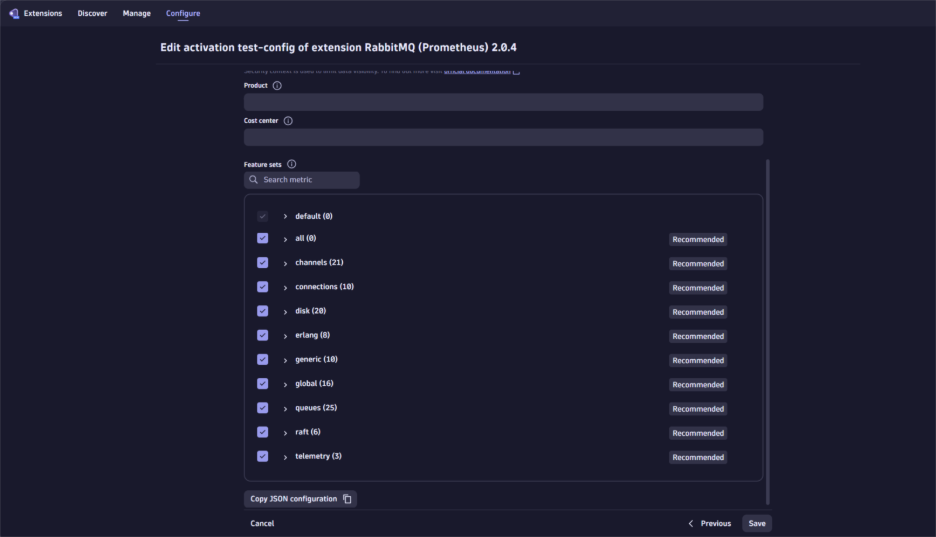Click the Extensions app logo icon

tap(14, 13)
